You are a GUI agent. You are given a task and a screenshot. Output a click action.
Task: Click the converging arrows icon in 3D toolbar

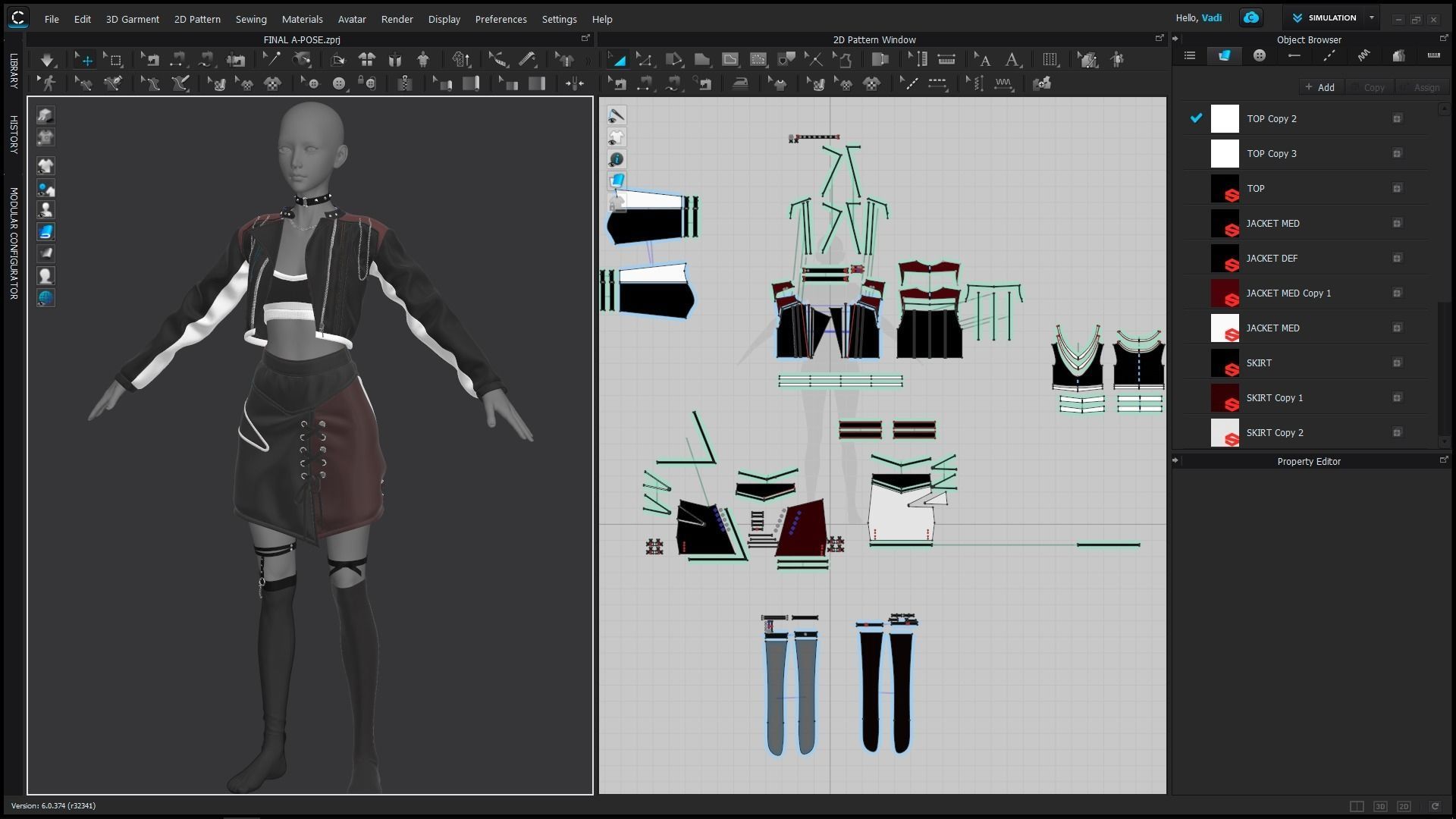[x=575, y=83]
